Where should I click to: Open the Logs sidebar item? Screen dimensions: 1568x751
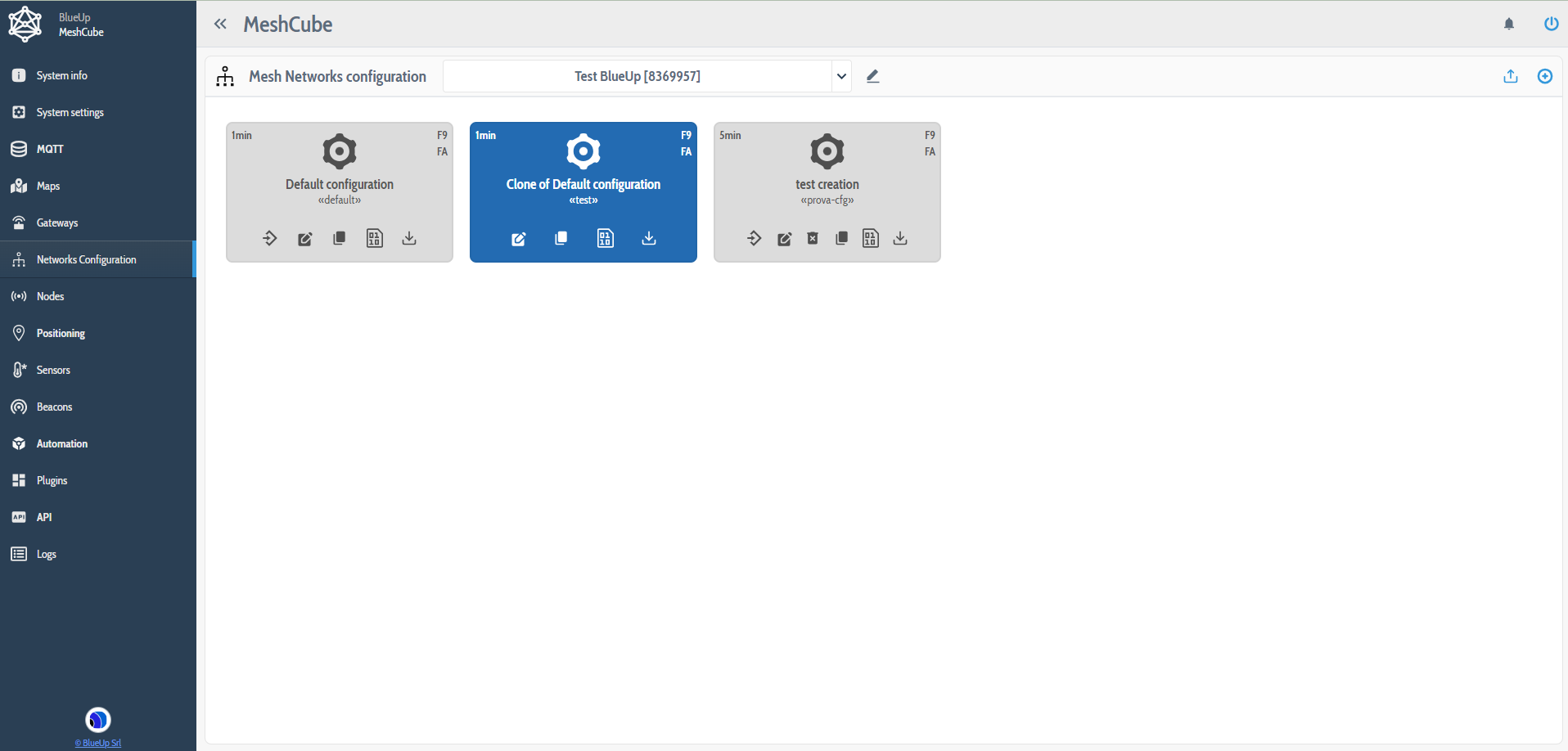point(46,554)
